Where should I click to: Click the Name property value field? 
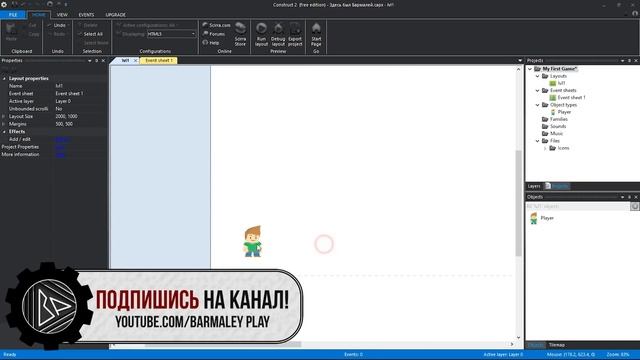pyautogui.click(x=80, y=86)
